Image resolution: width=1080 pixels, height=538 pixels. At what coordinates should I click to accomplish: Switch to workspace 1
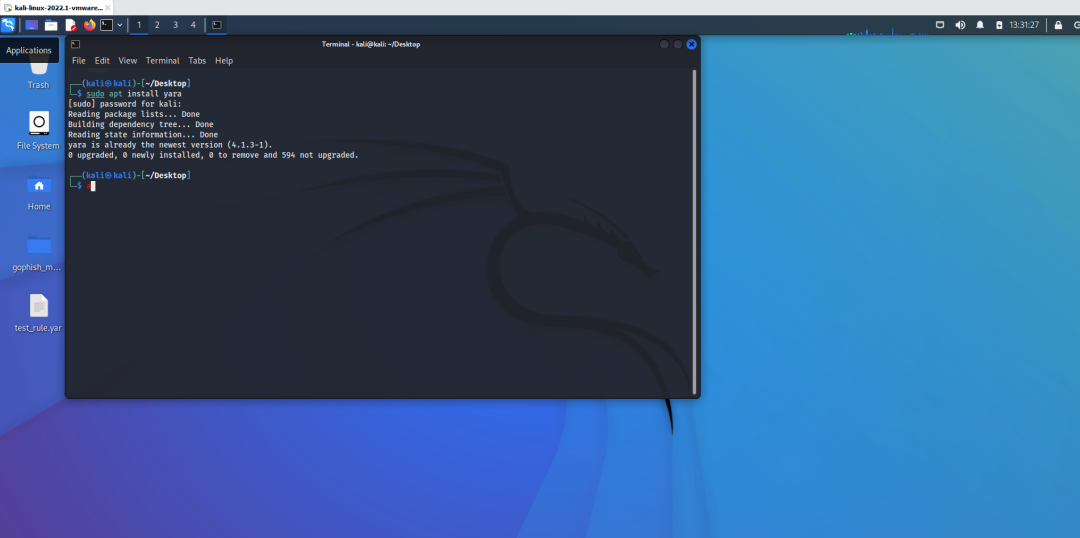pos(139,25)
